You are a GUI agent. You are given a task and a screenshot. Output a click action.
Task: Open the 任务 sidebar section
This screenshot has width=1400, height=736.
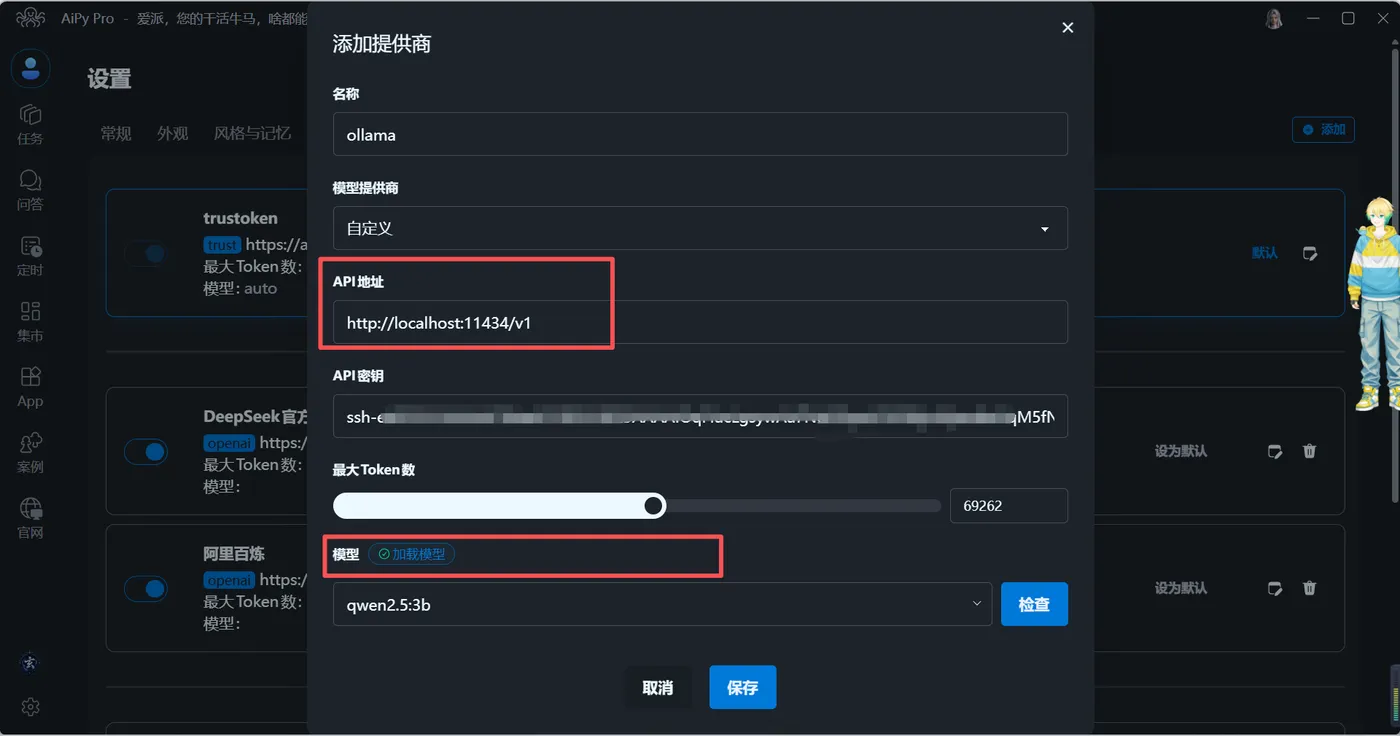(x=30, y=124)
